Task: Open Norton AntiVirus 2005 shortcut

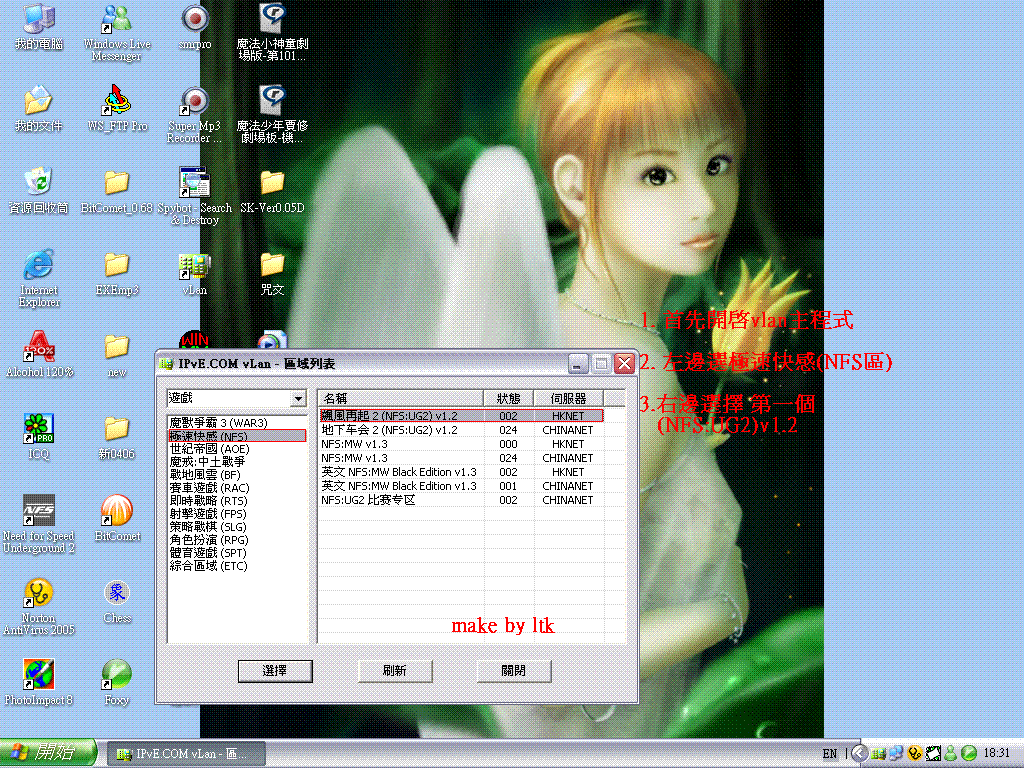Action: pyautogui.click(x=38, y=596)
